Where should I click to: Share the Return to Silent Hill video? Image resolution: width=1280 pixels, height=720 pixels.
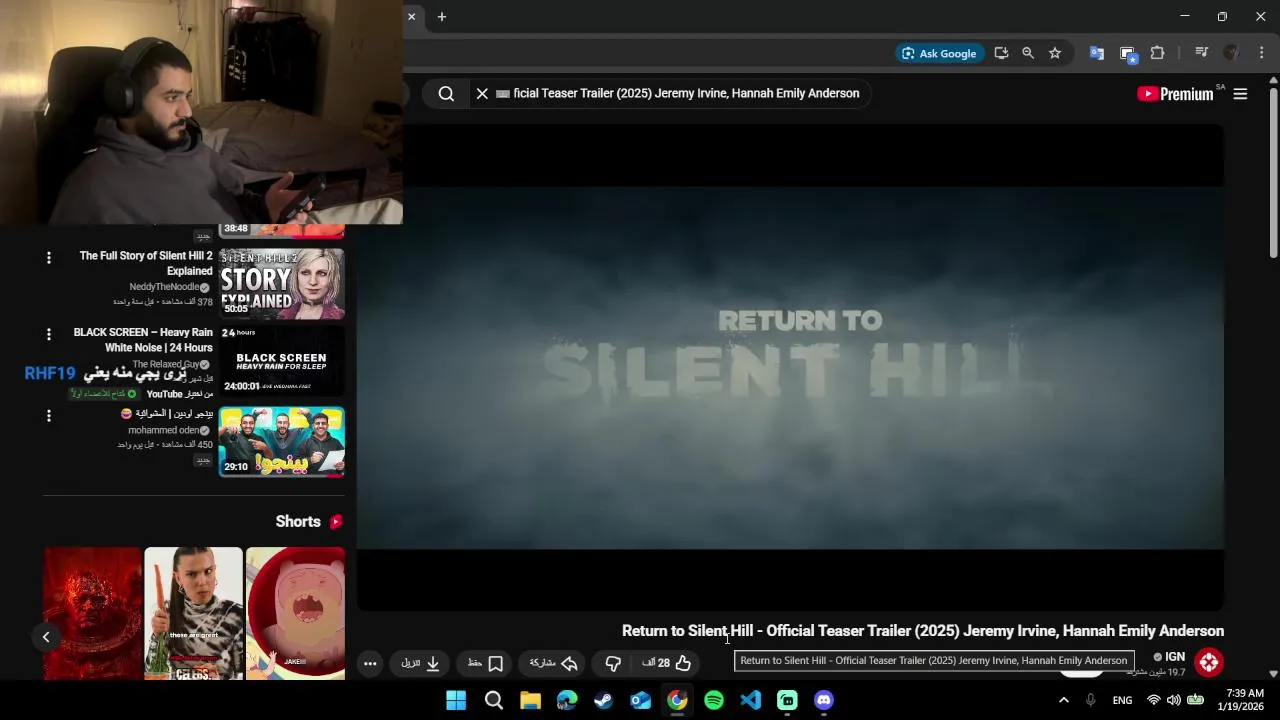coord(553,663)
